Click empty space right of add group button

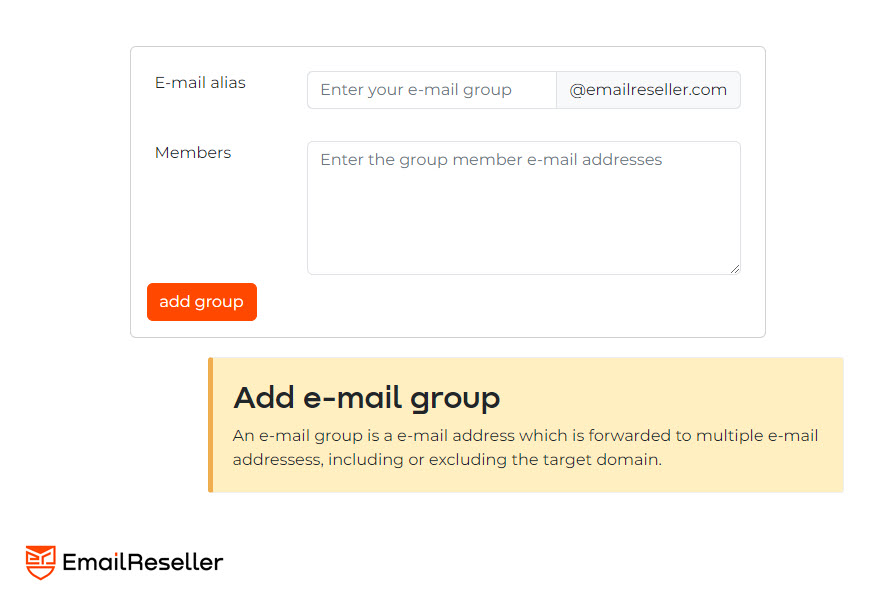[500, 302]
